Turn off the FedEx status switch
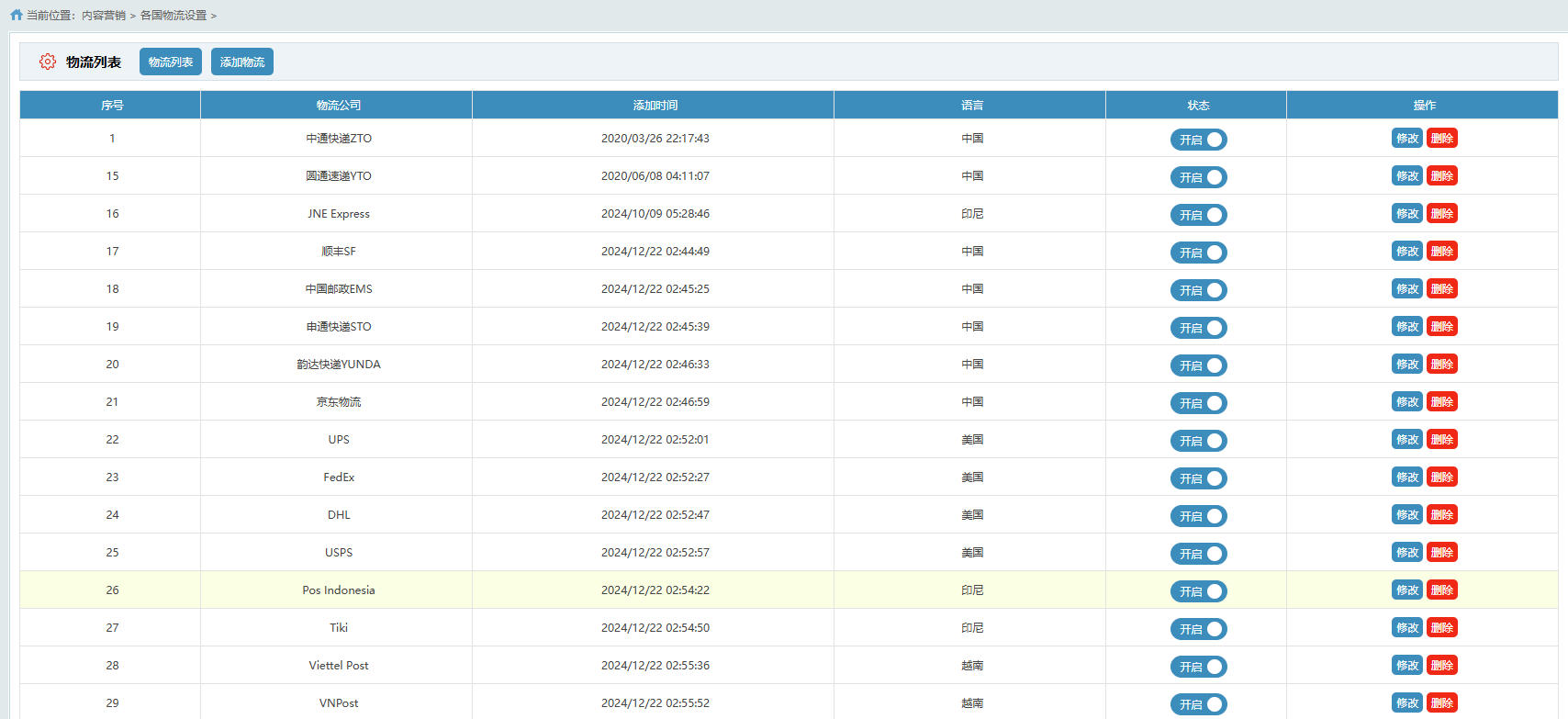1568x719 pixels. [x=1199, y=478]
